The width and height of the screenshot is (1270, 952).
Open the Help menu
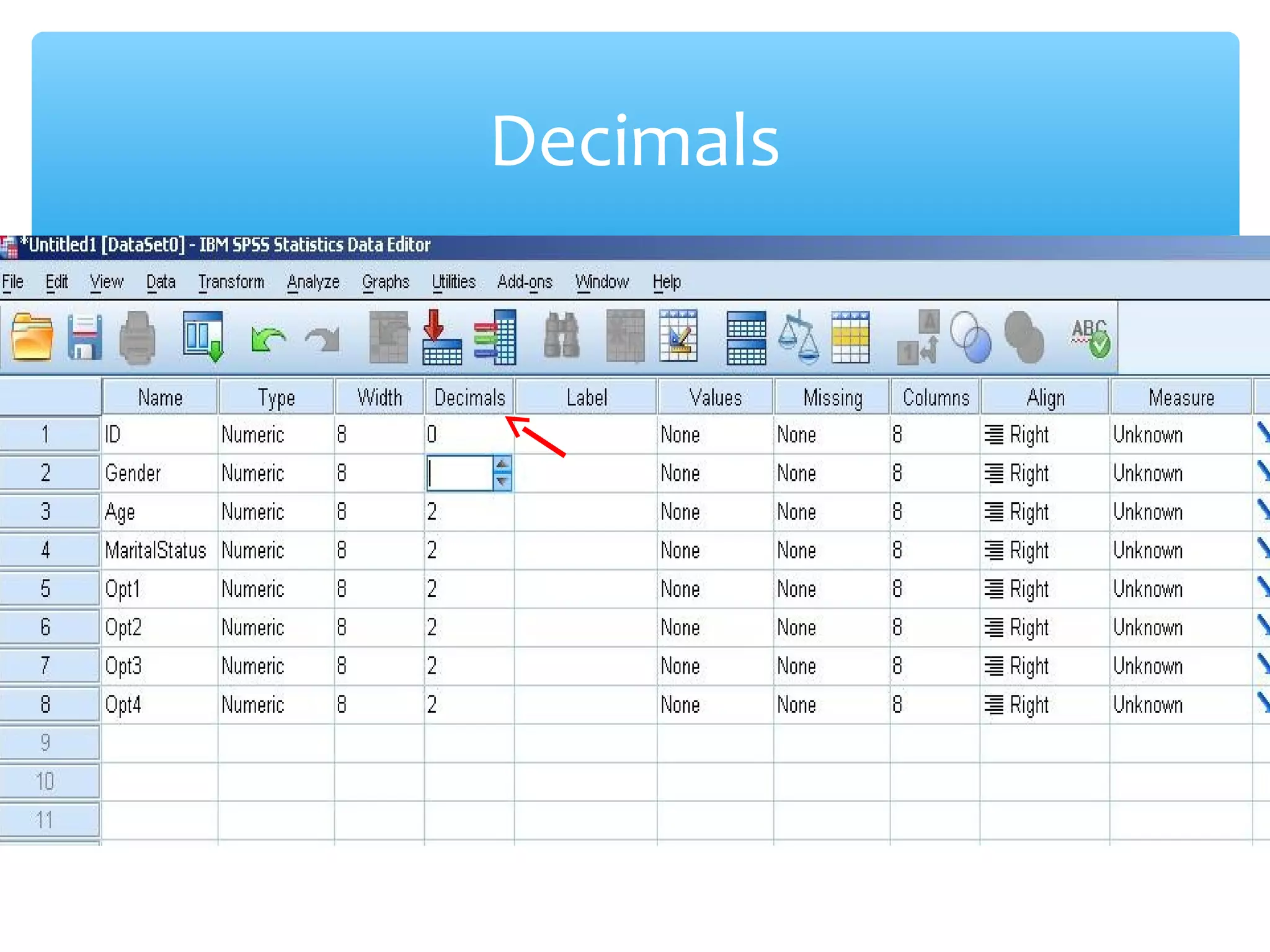[667, 282]
